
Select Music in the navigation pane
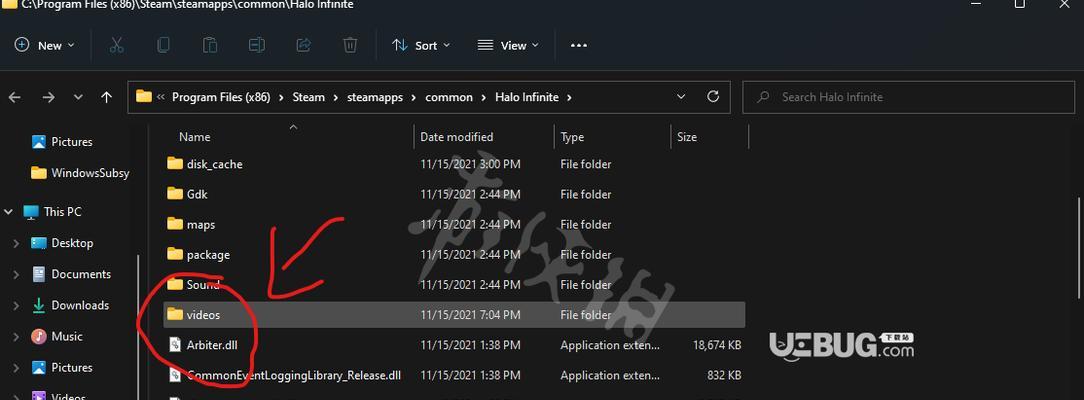(67, 336)
